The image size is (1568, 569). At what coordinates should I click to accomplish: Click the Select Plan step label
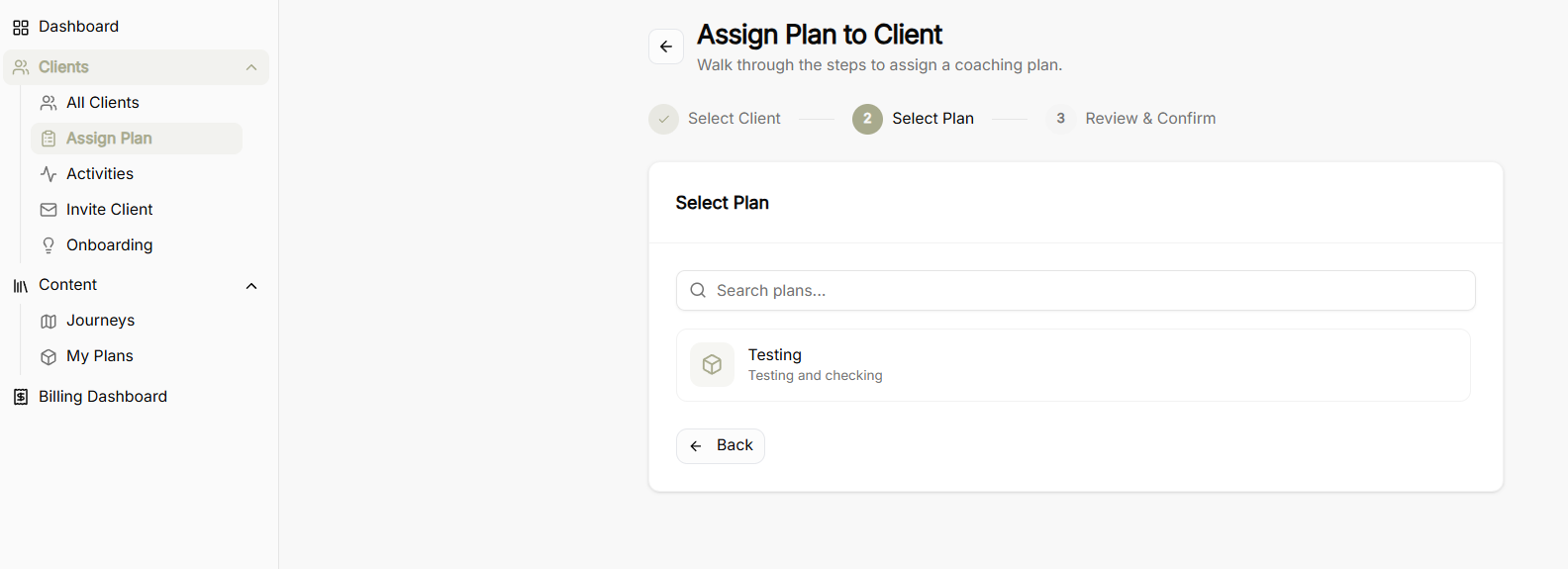[932, 119]
